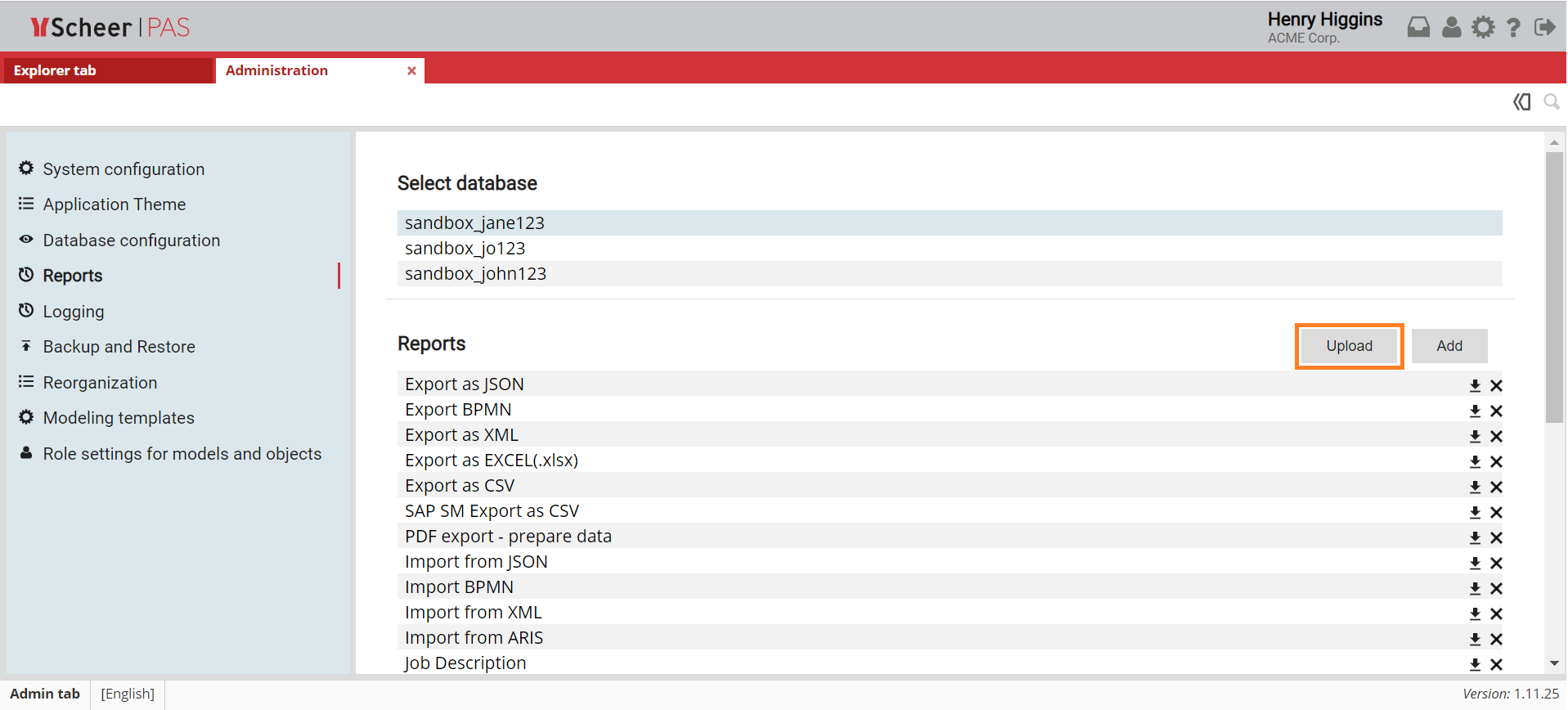The image size is (1568, 710).
Task: Click the Add report button
Action: (1449, 346)
